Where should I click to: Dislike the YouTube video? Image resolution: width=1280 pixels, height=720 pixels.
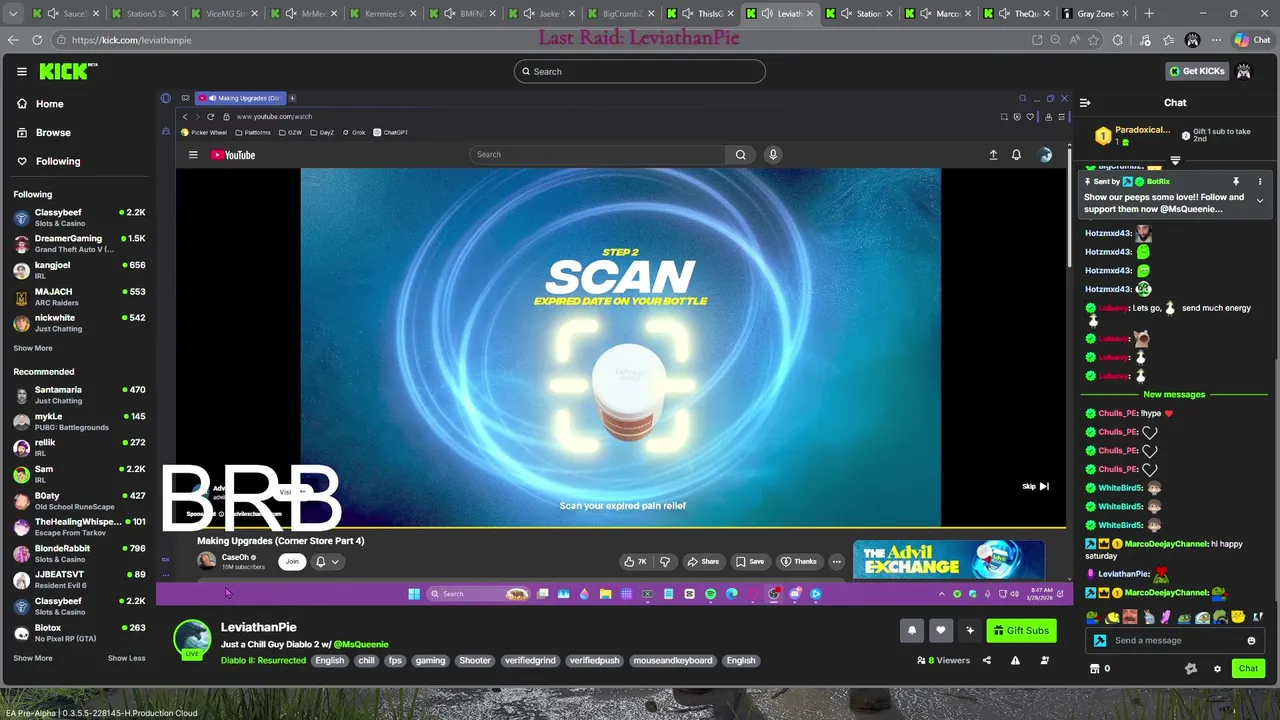point(664,561)
